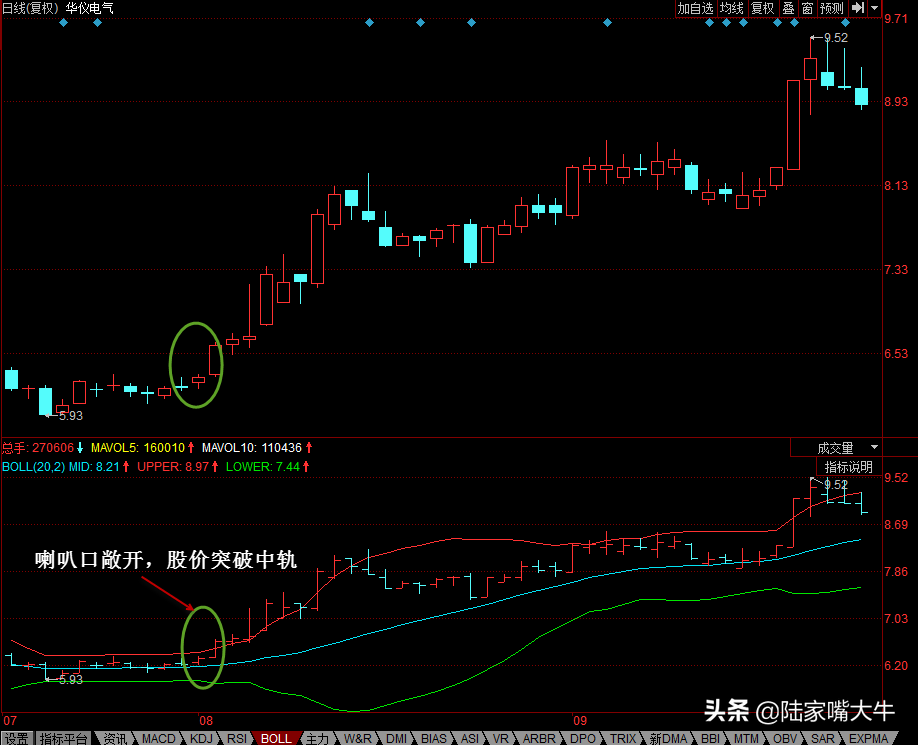The width and height of the screenshot is (918, 745).
Task: Click the 5.93 low label in candlestick chart
Action: coord(70,416)
